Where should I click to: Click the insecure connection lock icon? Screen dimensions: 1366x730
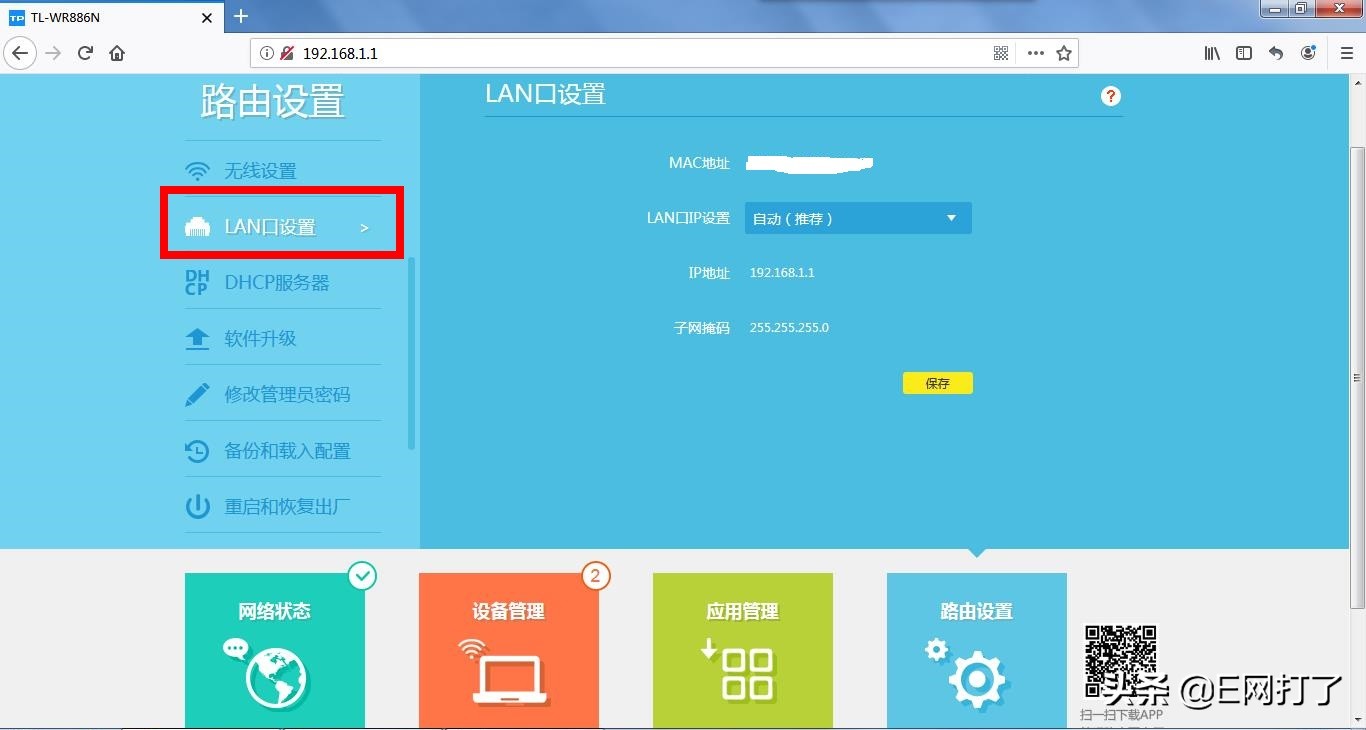pyautogui.click(x=287, y=53)
